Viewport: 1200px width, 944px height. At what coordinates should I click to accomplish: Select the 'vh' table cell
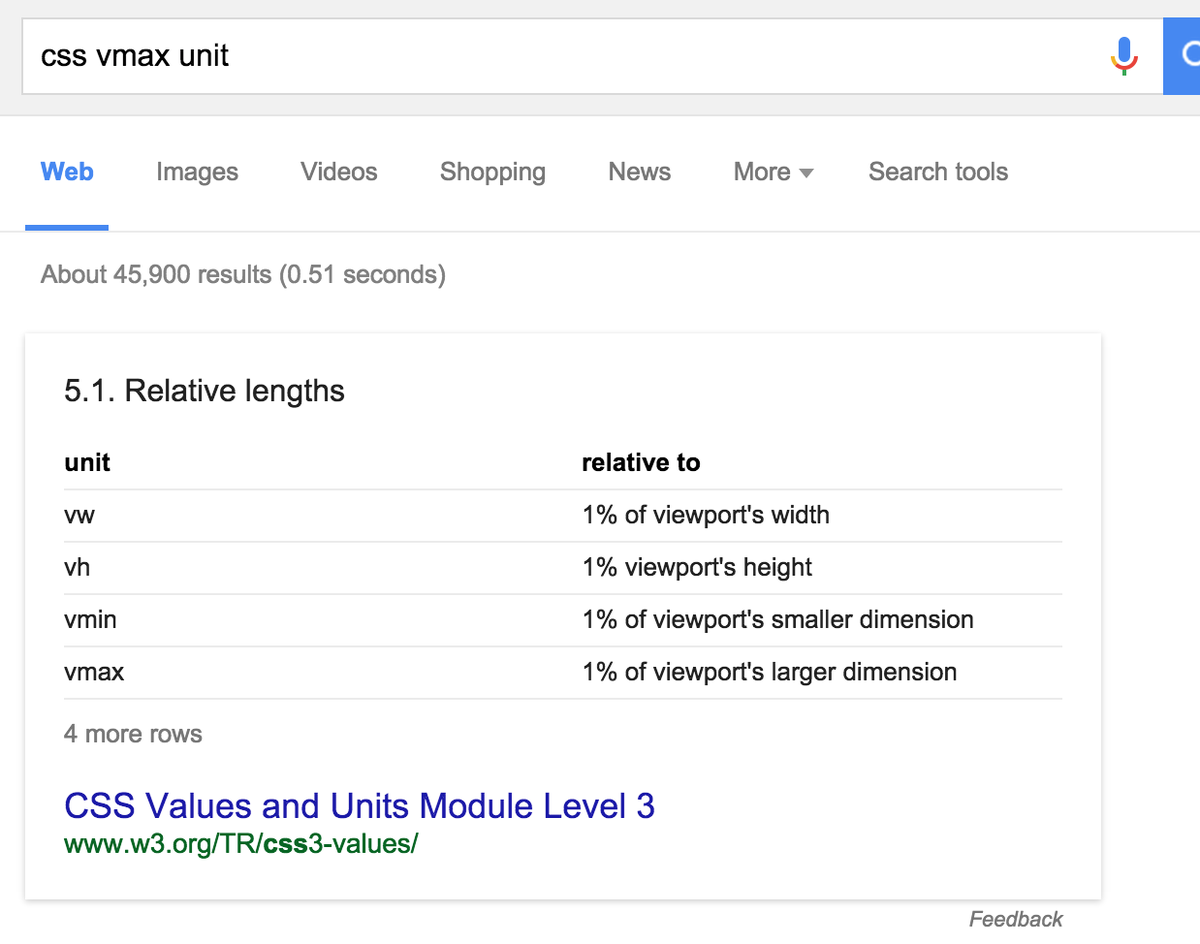pos(322,568)
